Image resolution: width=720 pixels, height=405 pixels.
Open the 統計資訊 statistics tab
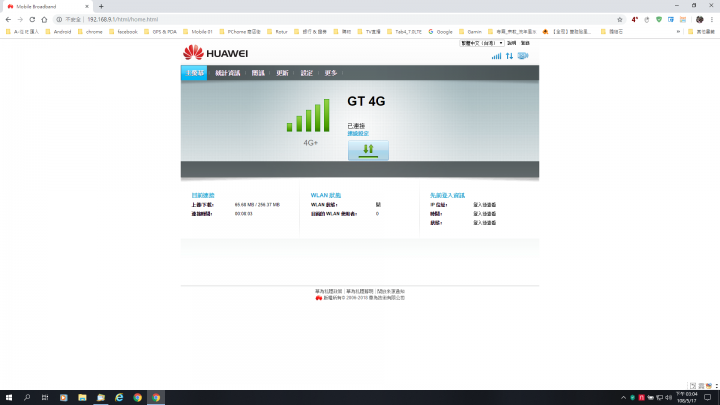click(227, 73)
